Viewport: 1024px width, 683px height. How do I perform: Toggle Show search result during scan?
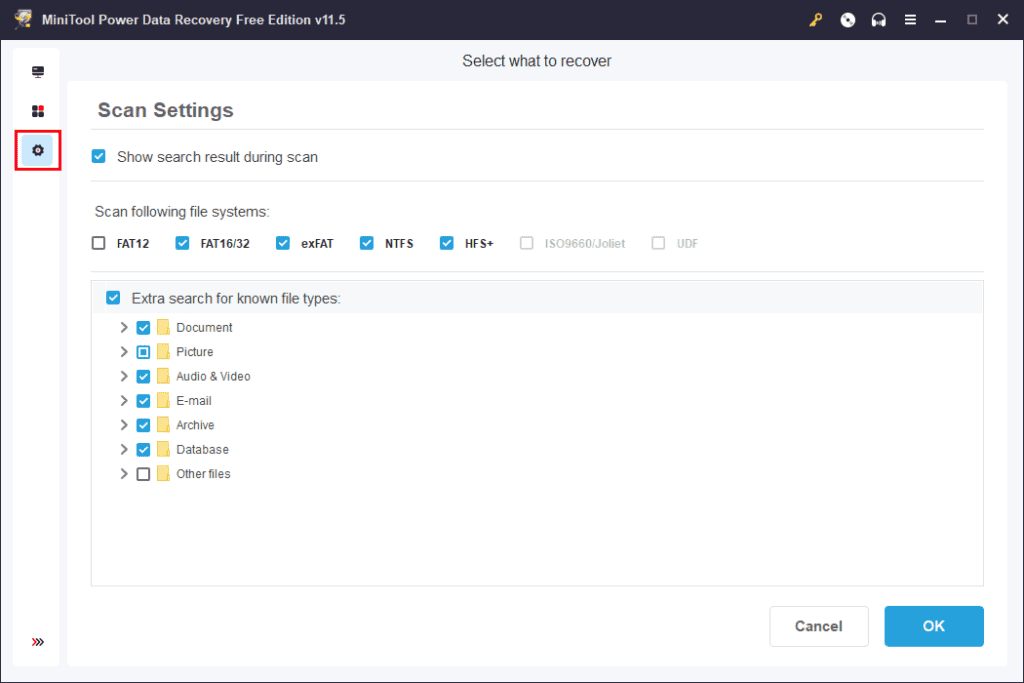tap(99, 157)
